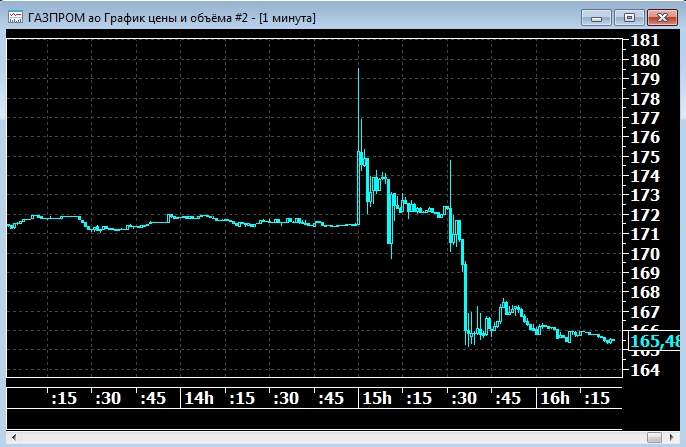Screen dimensions: 686x447
Task: Click the horizontal scrollbar left arrow
Action: tap(13, 438)
